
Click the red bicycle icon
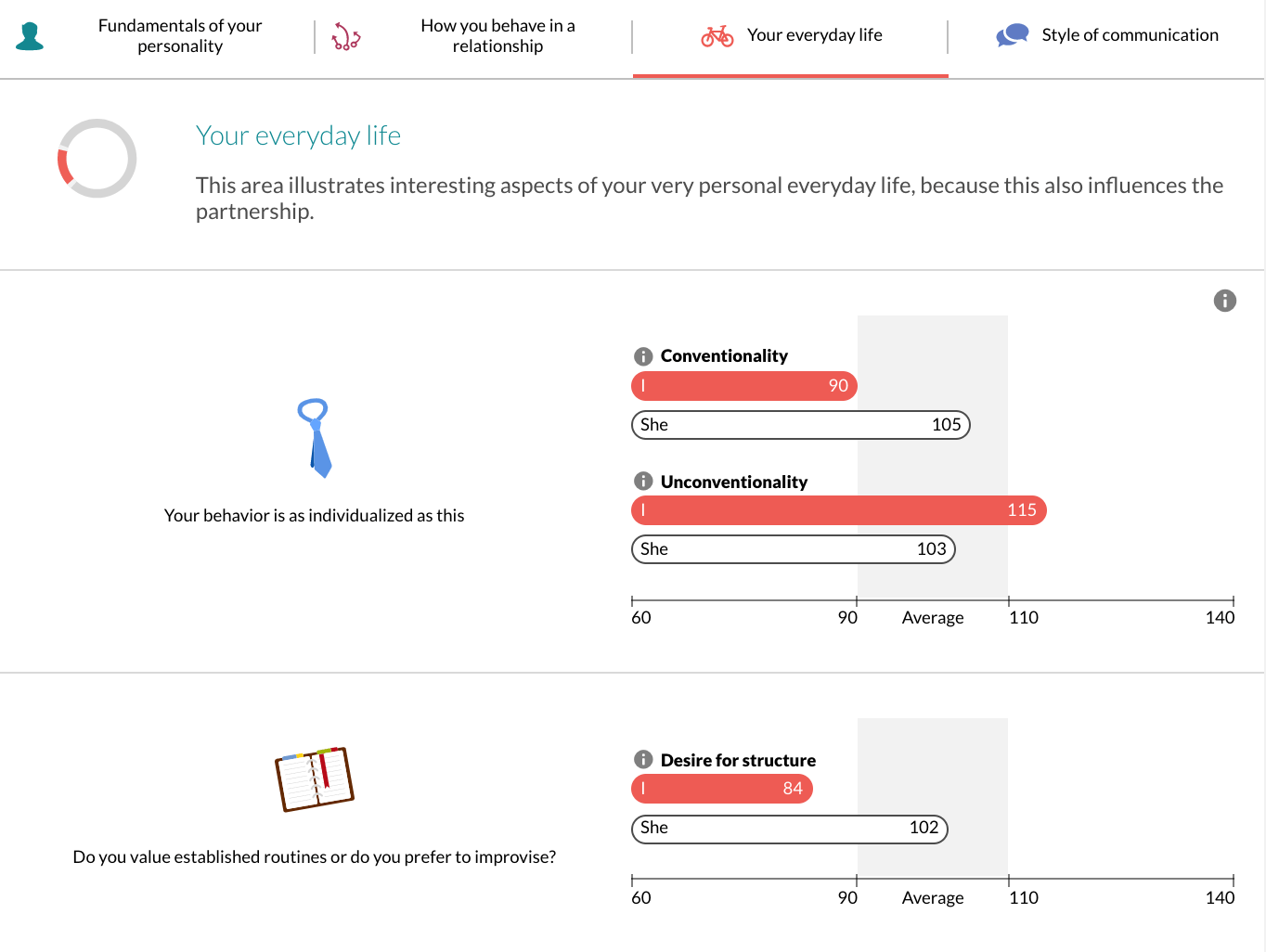pyautogui.click(x=717, y=36)
